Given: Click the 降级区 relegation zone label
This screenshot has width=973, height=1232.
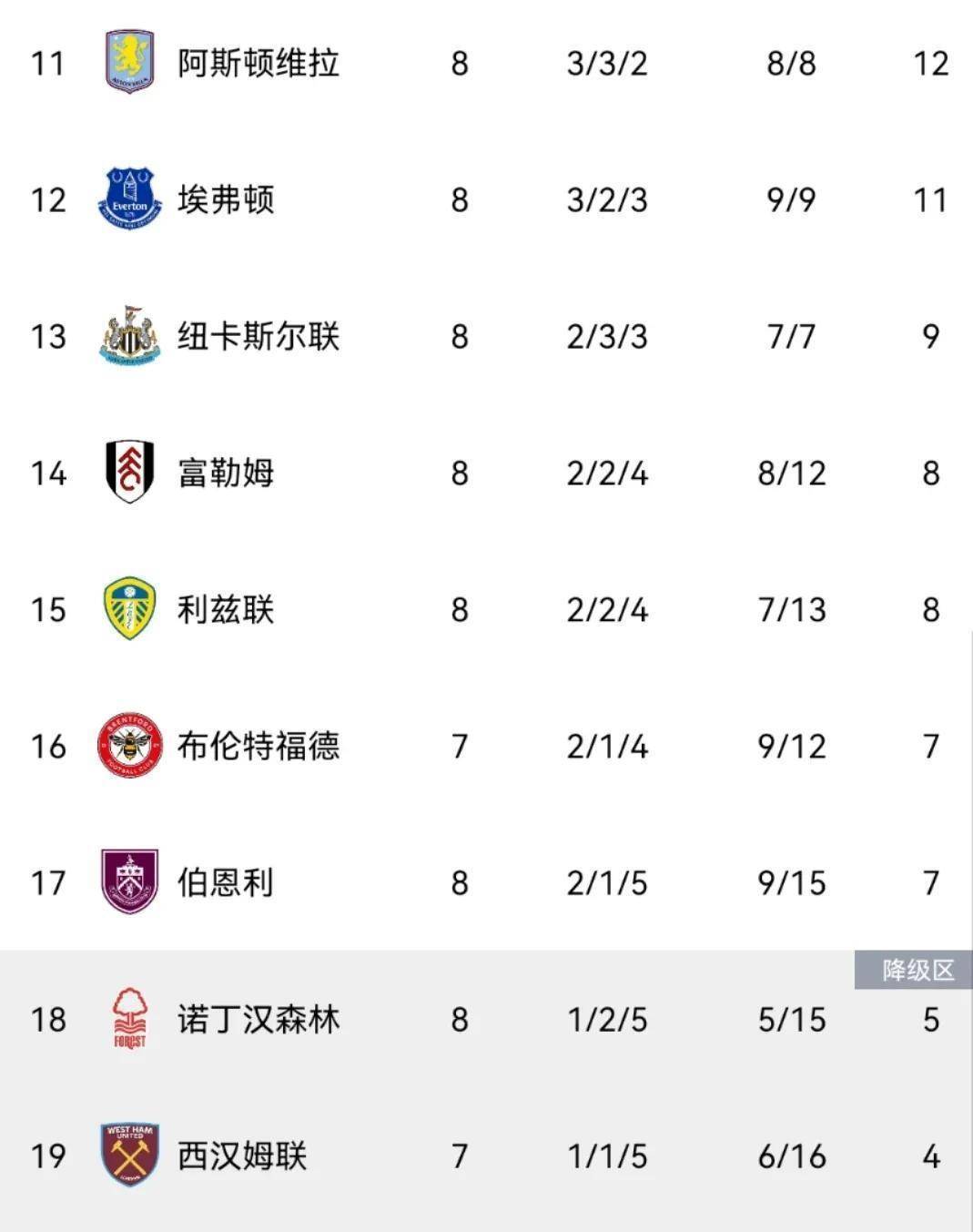Looking at the screenshot, I should [916, 971].
